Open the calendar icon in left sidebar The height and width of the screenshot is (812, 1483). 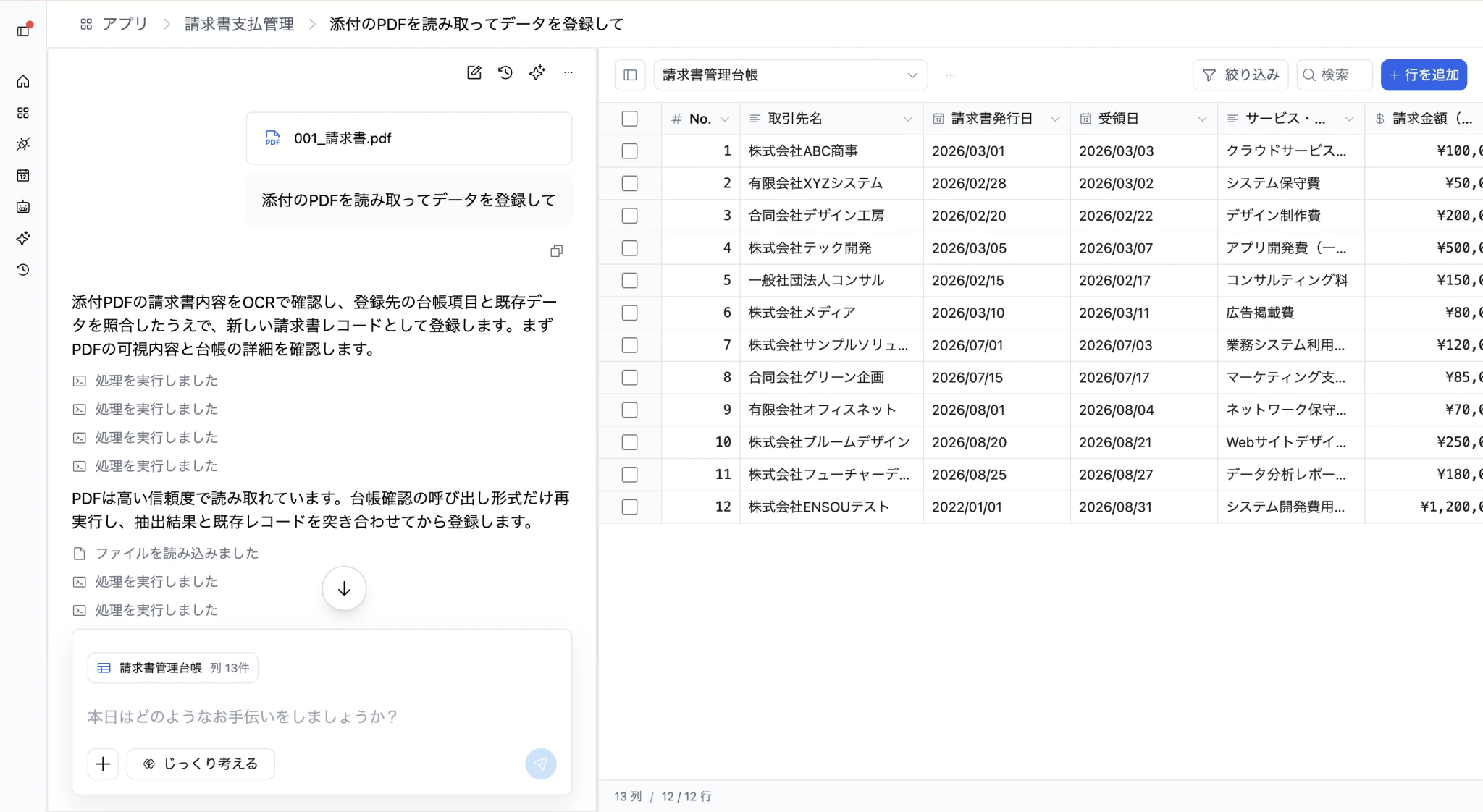click(x=23, y=175)
